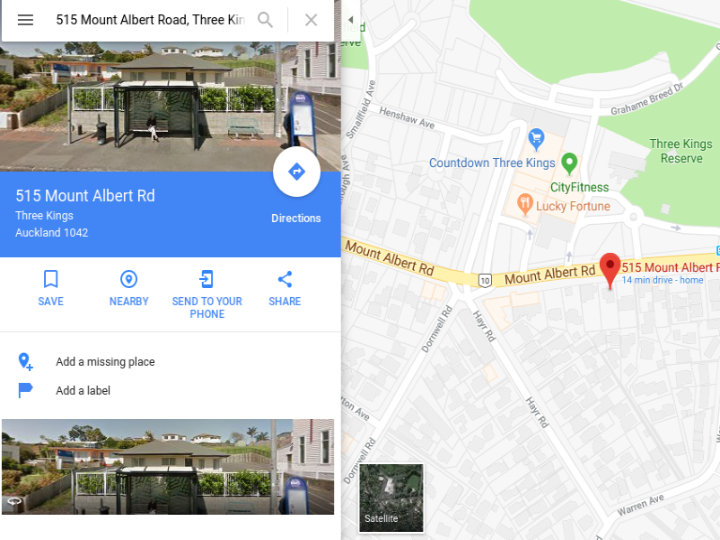Screen dimensions: 720x540
Task: Select the Three Kings Reserve label
Action: tap(681, 151)
